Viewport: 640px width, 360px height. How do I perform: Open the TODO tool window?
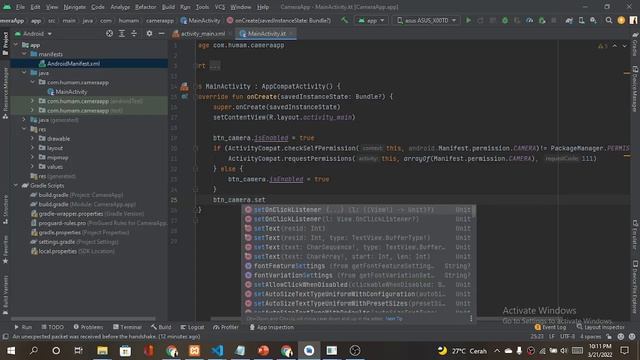click(x=53, y=327)
